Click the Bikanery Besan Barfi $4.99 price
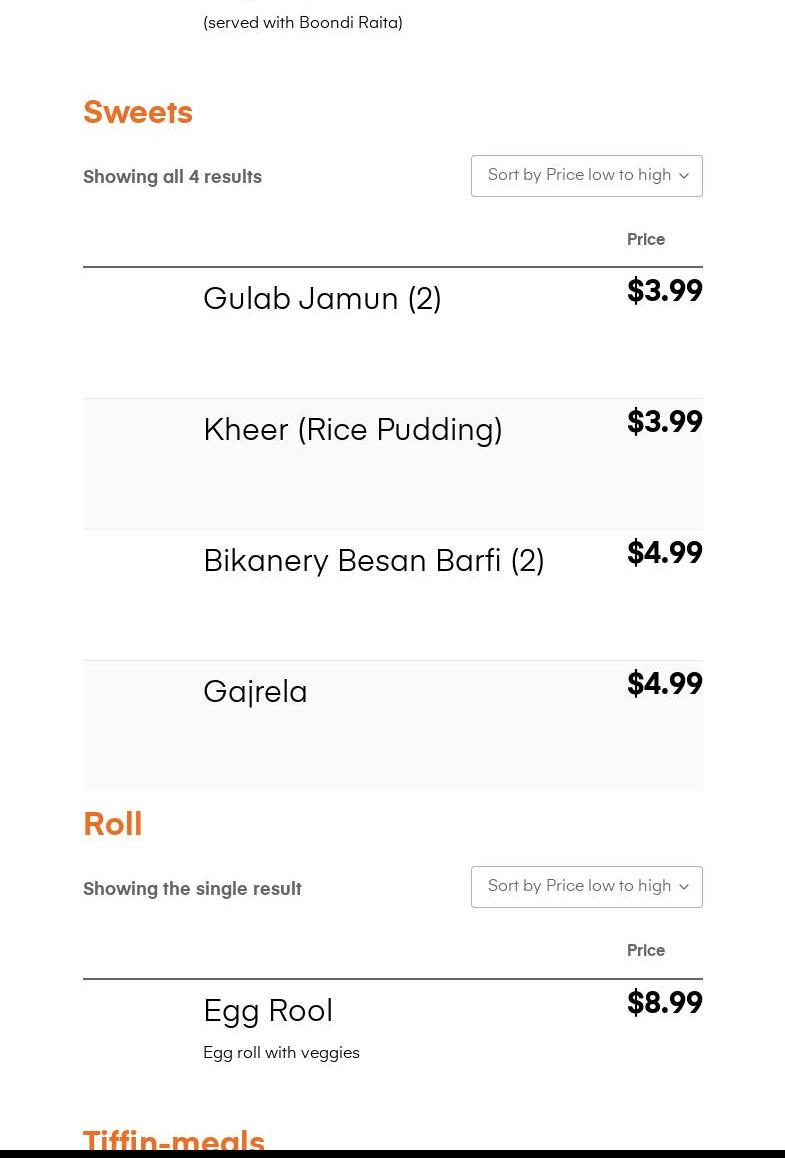 click(x=664, y=554)
